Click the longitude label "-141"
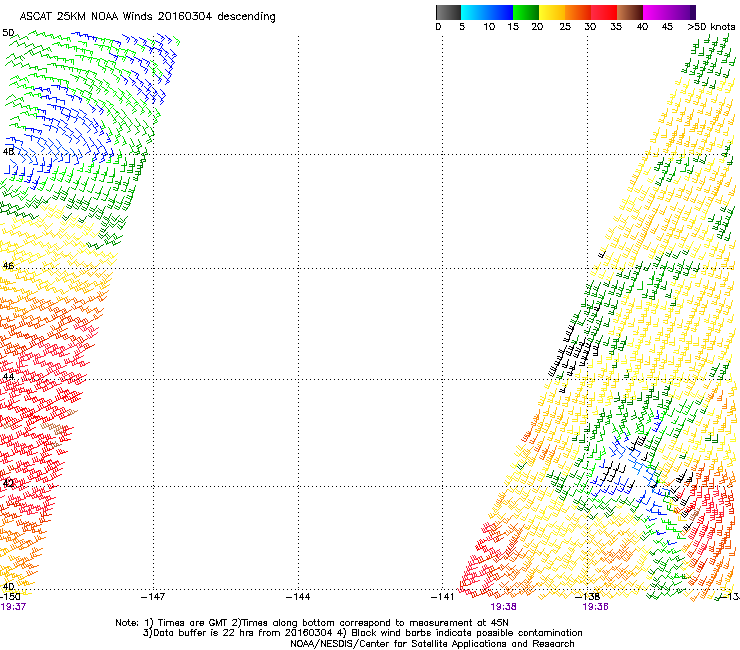Image resolution: width=740 pixels, height=650 pixels. point(443,597)
